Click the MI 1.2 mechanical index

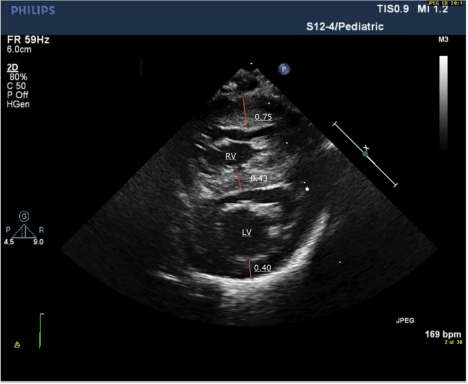(x=433, y=9)
